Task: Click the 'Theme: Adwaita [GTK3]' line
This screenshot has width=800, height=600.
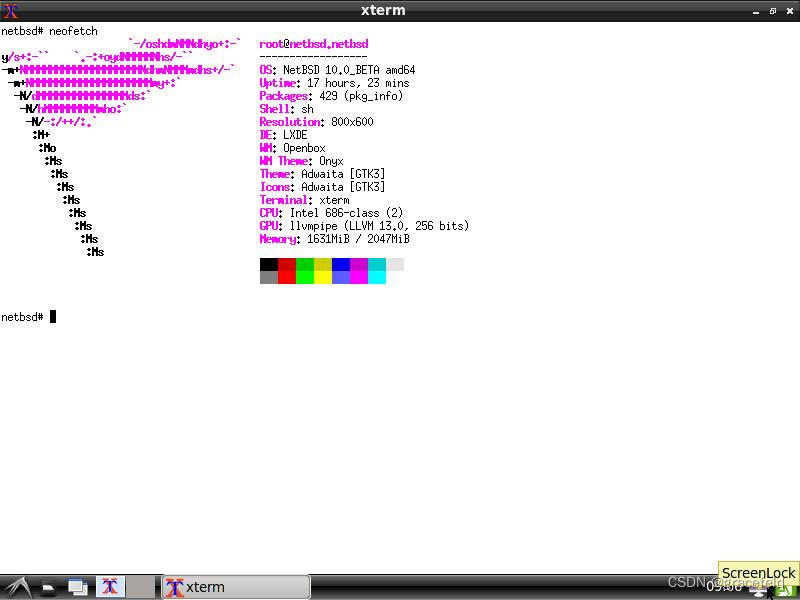Action: pyautogui.click(x=322, y=174)
